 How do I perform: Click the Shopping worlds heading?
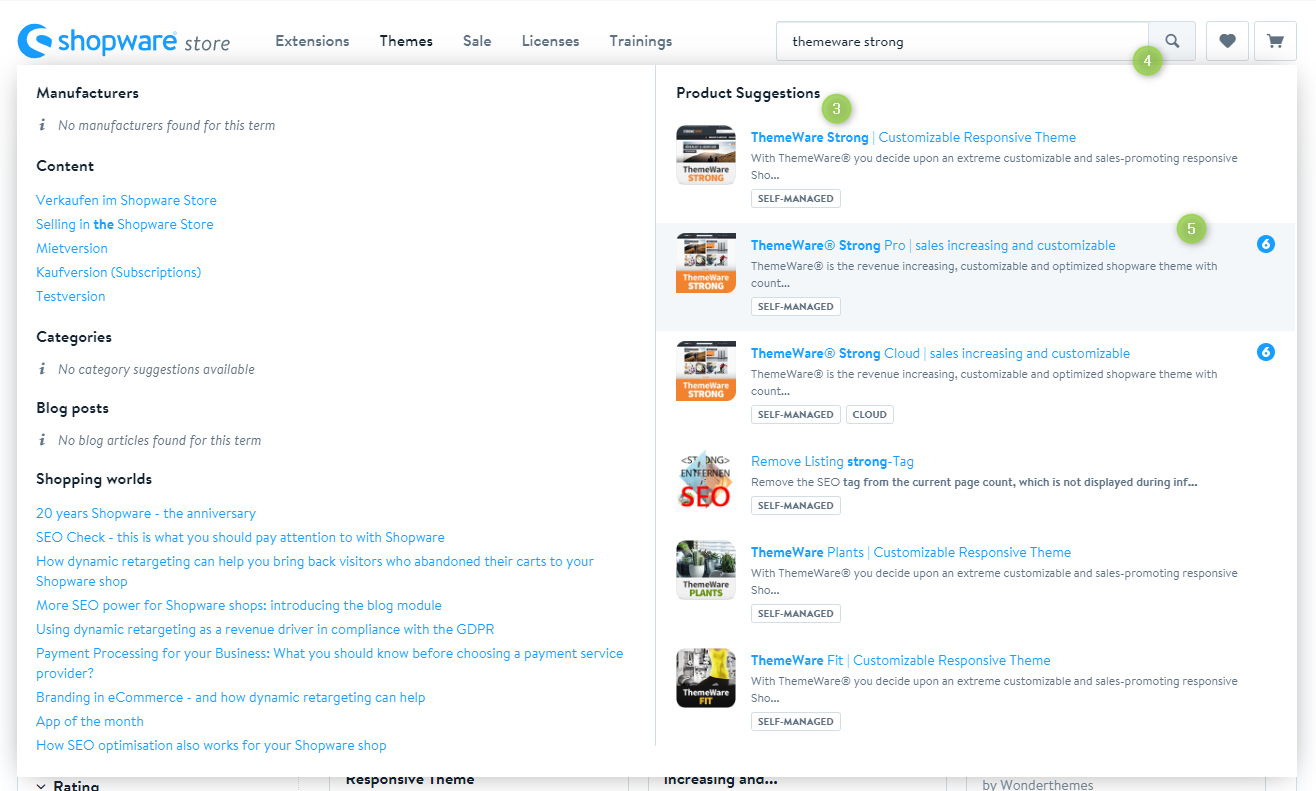(94, 479)
